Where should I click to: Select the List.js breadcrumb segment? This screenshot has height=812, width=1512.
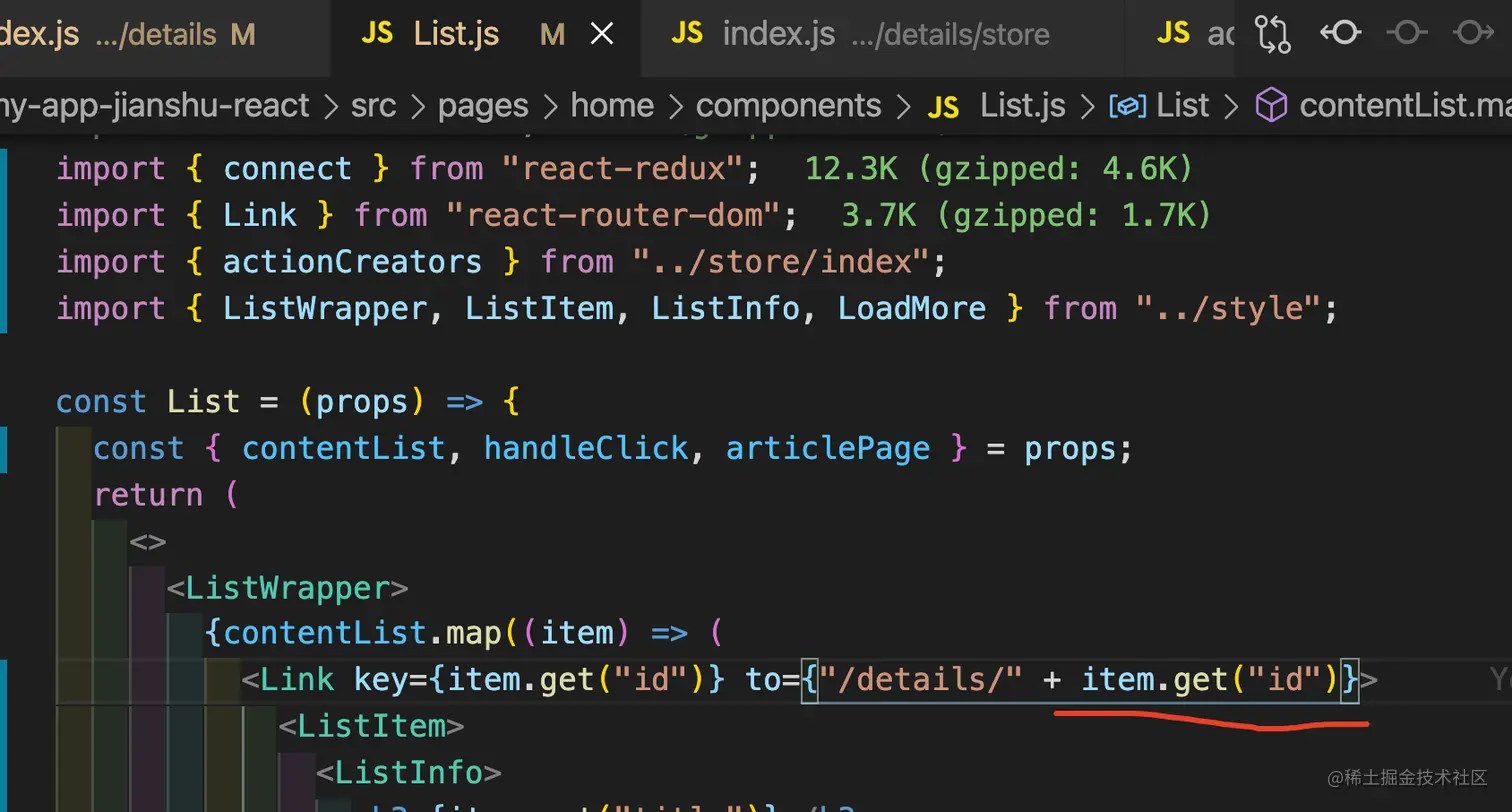click(1023, 105)
